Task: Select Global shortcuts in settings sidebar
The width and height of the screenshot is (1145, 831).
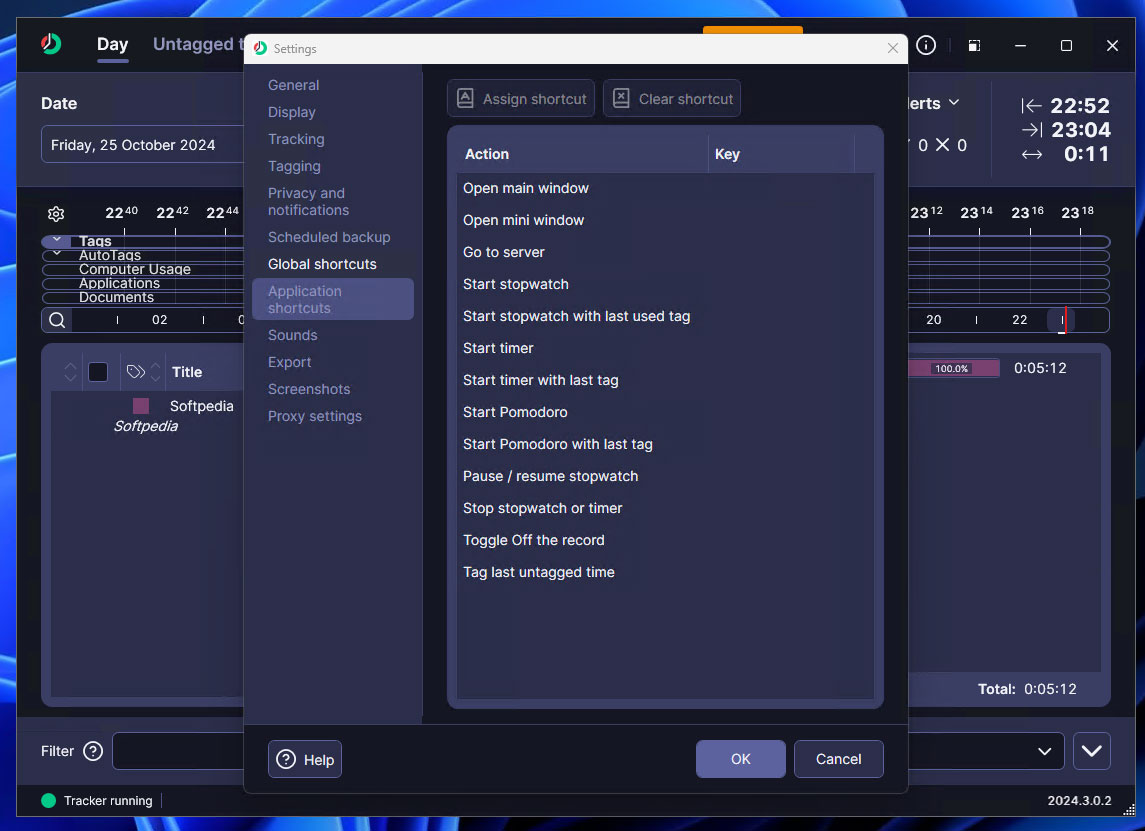Action: 322,264
